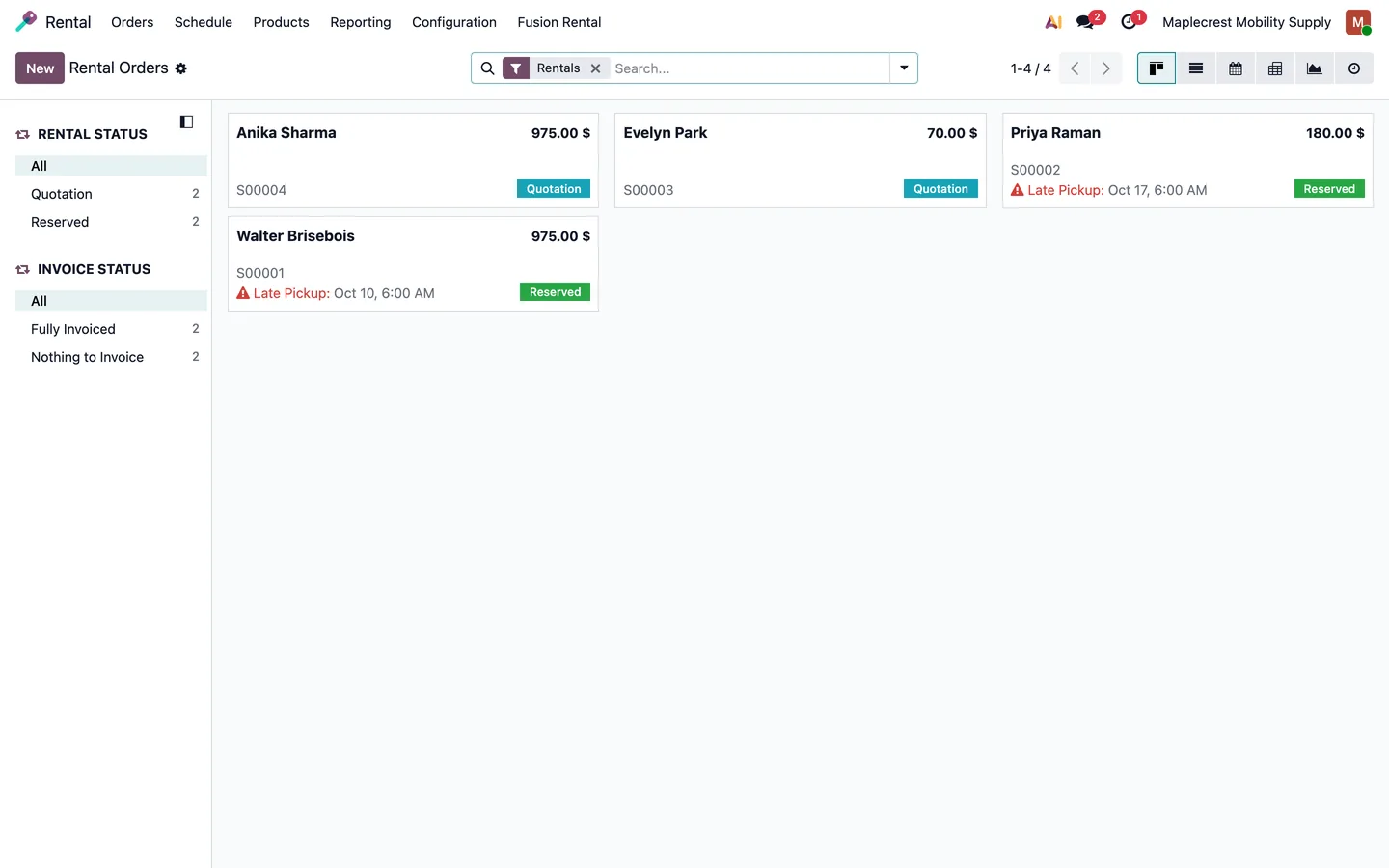The image size is (1389, 868).
Task: Collapse the filter sidebar panel
Action: [186, 122]
